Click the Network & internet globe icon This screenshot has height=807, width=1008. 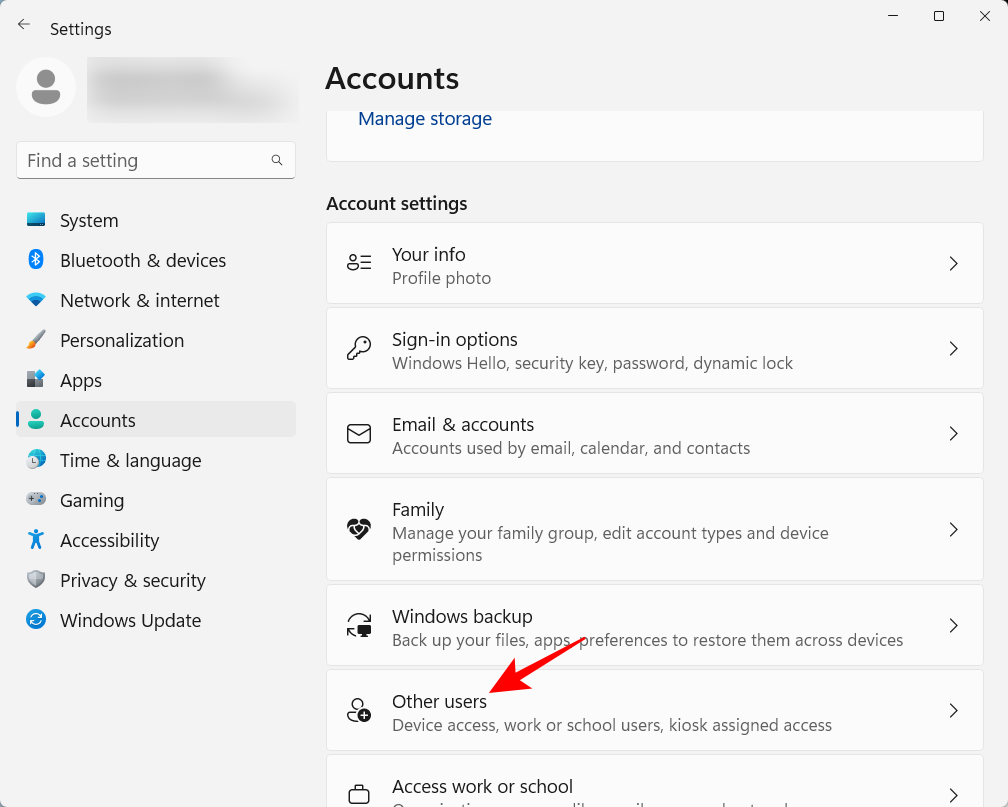click(35, 300)
